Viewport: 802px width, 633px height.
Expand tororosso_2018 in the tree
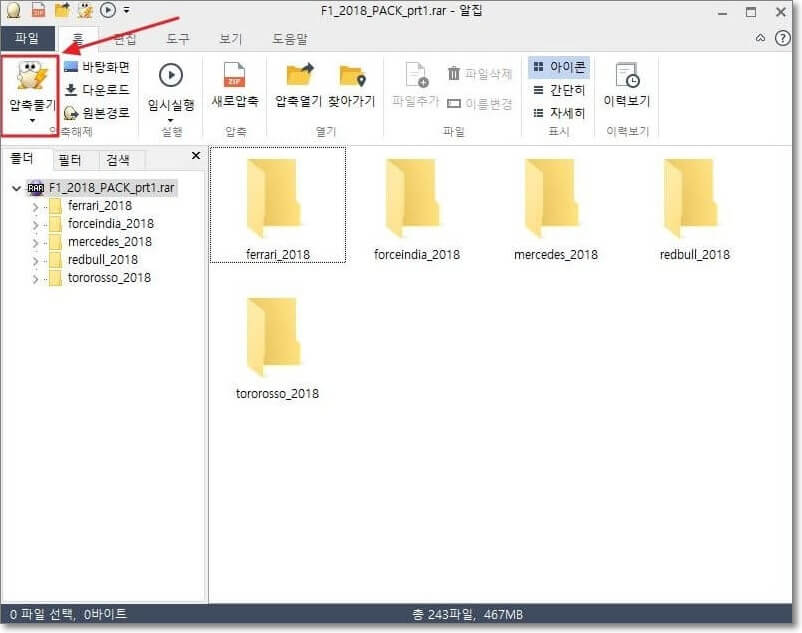click(35, 279)
